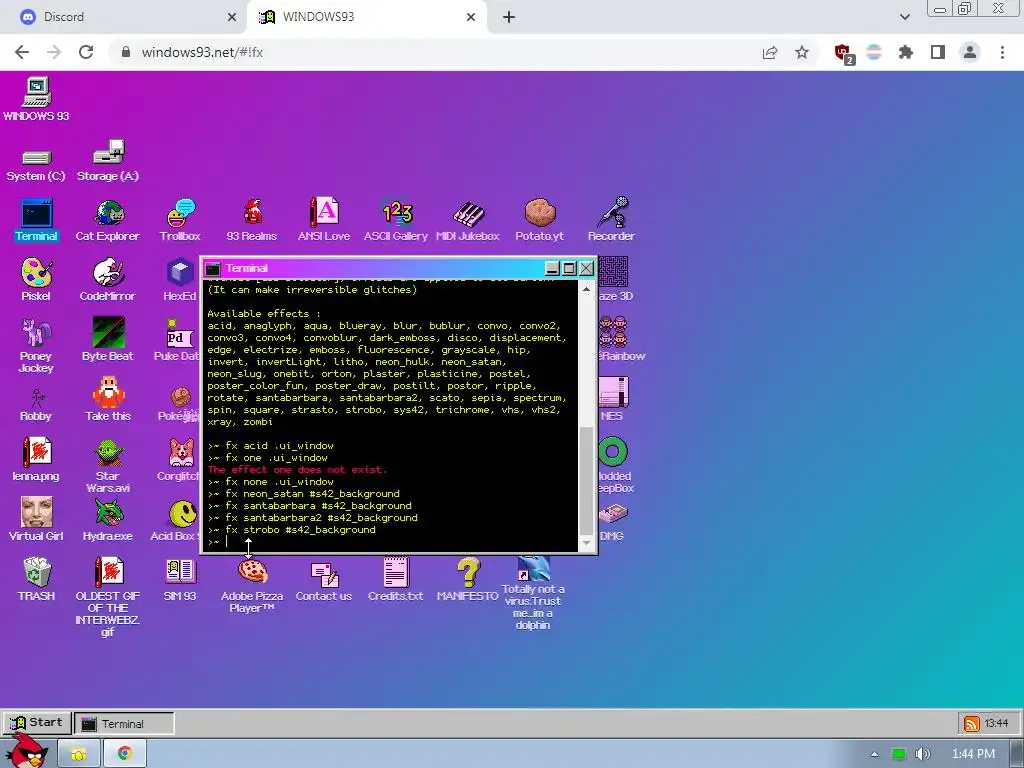This screenshot has height=768, width=1024.
Task: Open the ASCII Gallery icon
Action: click(396, 220)
